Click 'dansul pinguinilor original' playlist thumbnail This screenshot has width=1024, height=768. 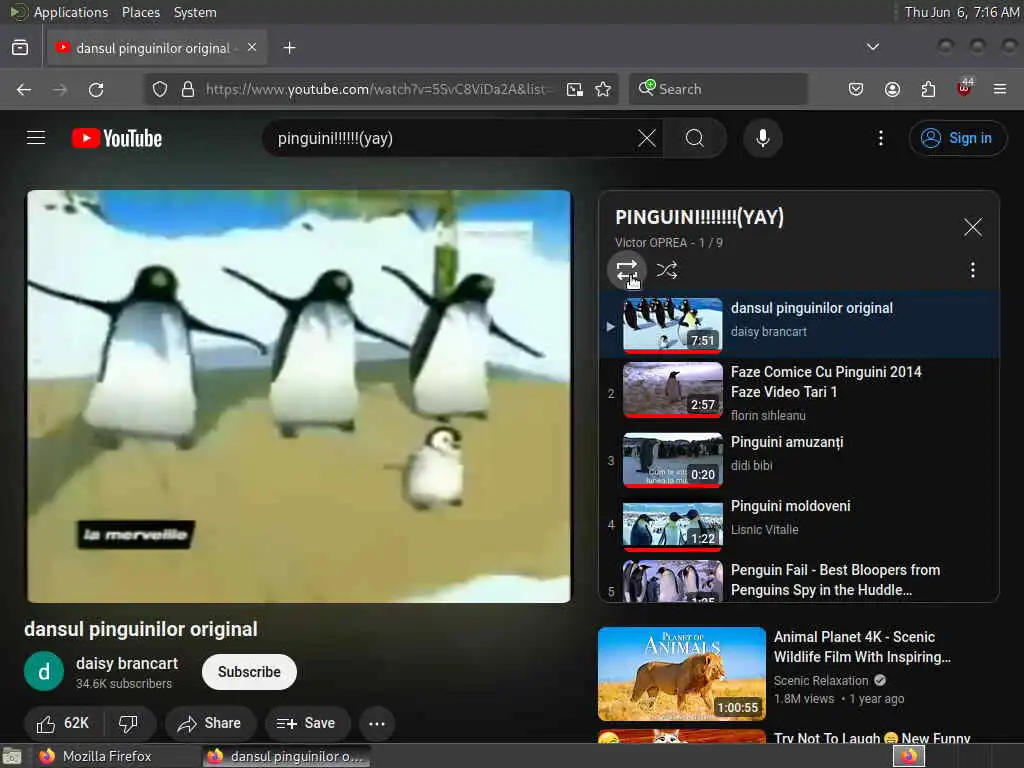coord(673,325)
